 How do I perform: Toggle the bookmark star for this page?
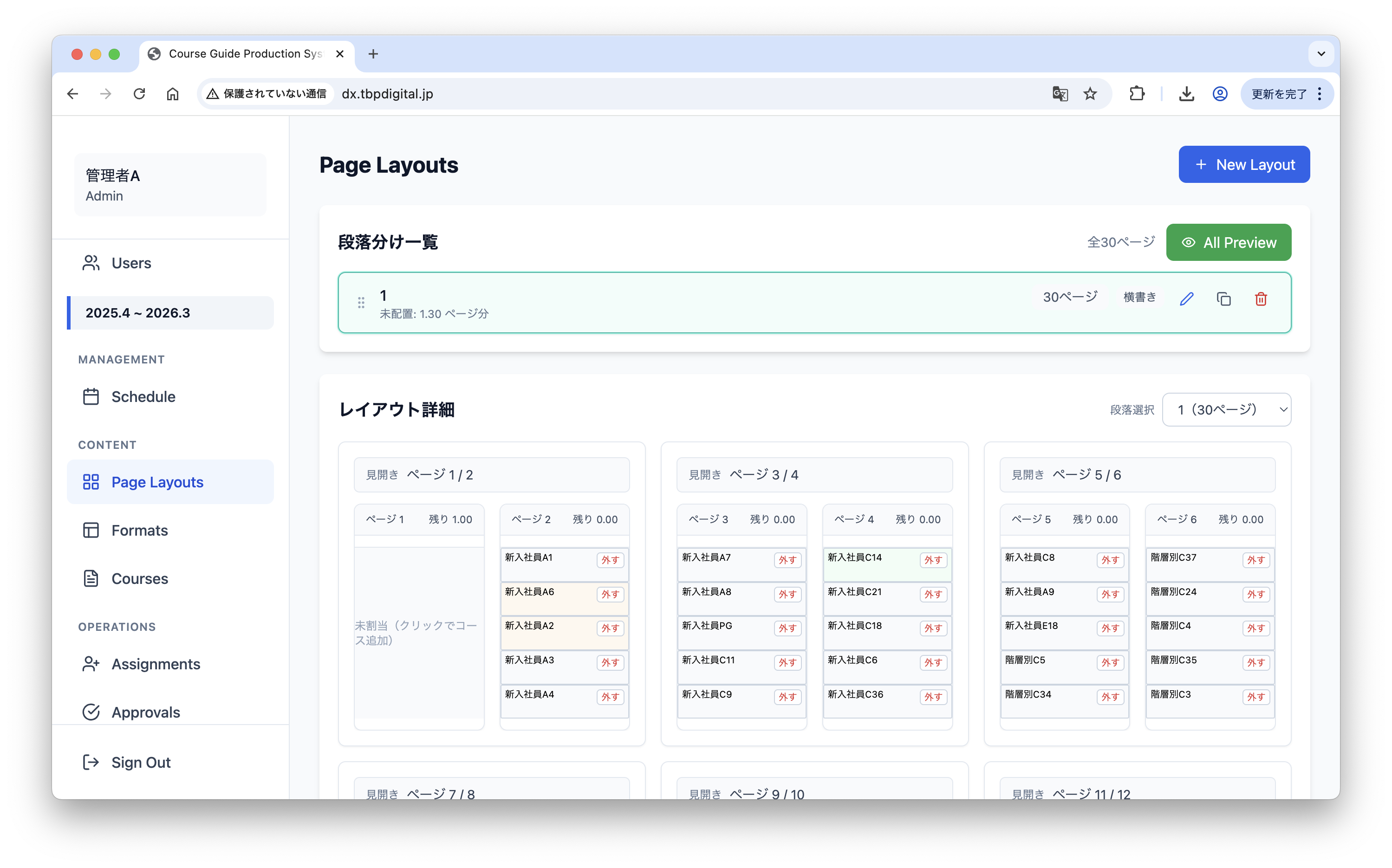(1090, 94)
